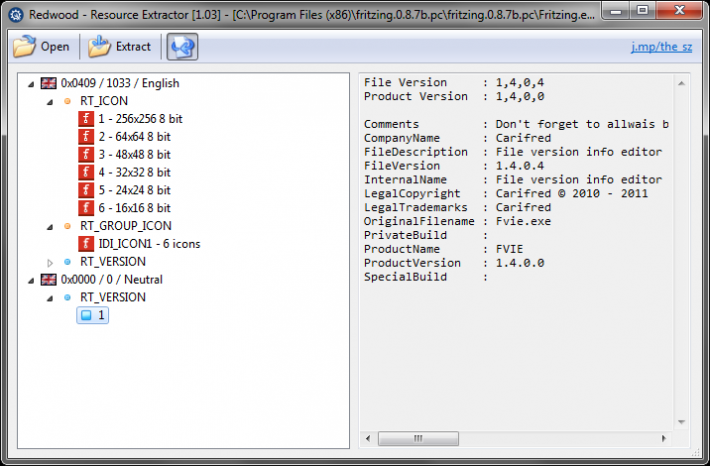Viewport: 710px width, 466px height.
Task: Click the red Fritzing icon for 24x24
Action: point(86,190)
